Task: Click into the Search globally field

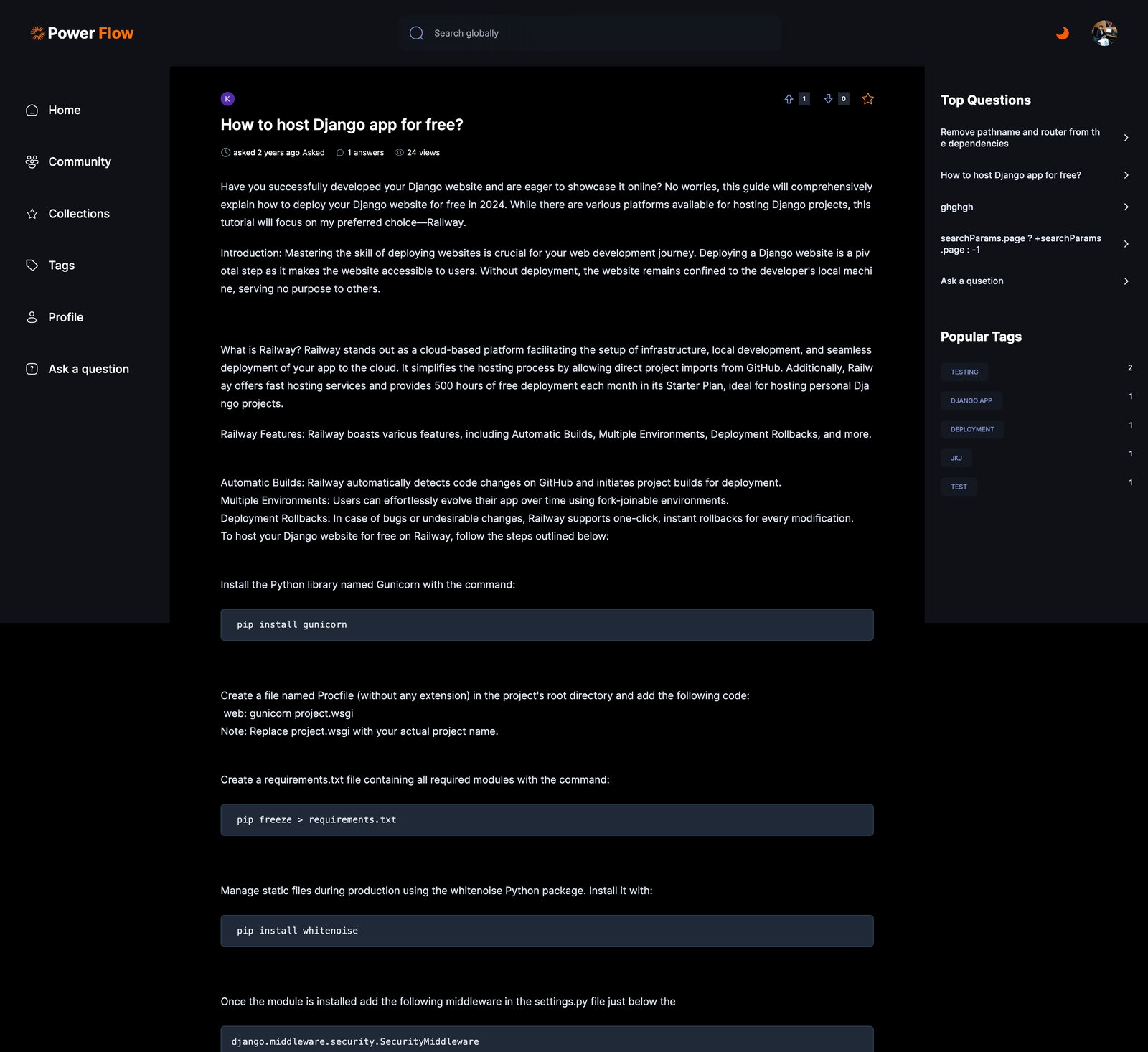Action: coord(590,33)
